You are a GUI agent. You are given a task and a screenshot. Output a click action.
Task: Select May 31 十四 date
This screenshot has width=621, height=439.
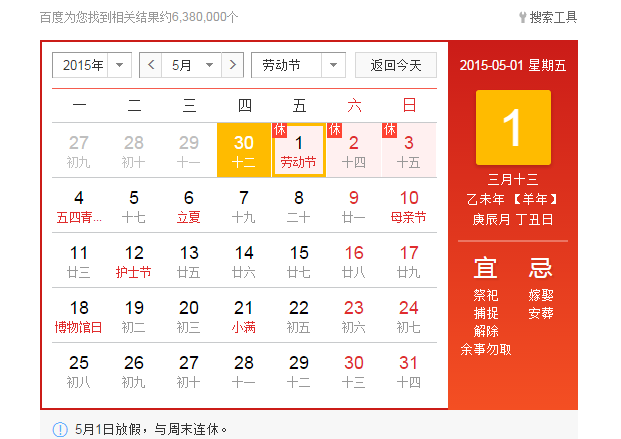tap(409, 370)
